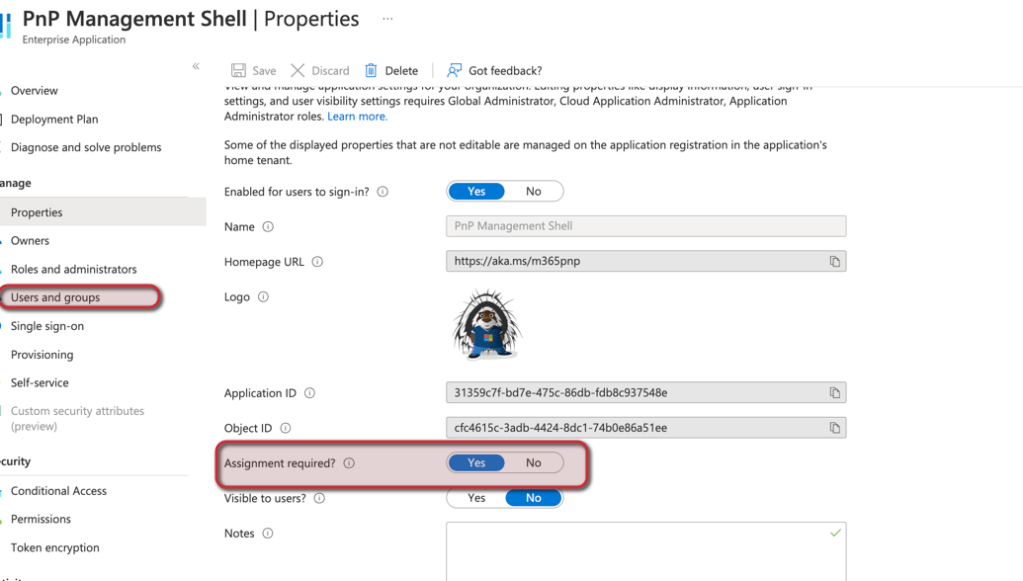Show info tooltip for Assignment required
Viewport: 1023px width, 581px height.
point(349,463)
